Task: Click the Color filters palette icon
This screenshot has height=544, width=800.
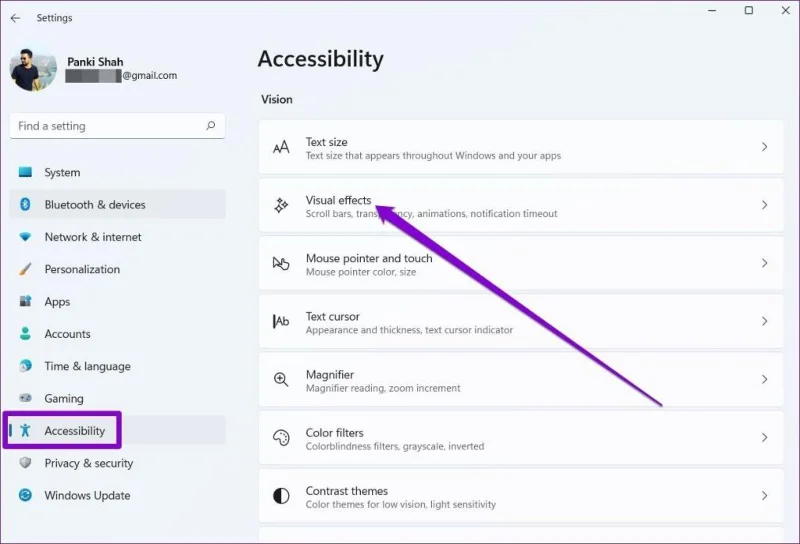Action: click(x=281, y=437)
